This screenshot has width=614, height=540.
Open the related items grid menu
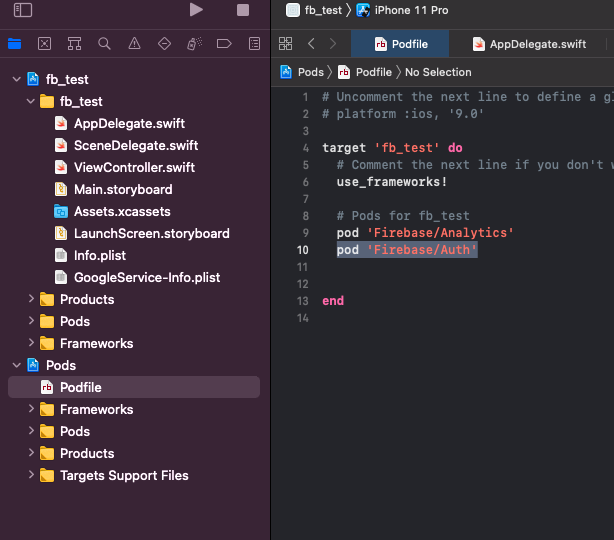pos(285,43)
